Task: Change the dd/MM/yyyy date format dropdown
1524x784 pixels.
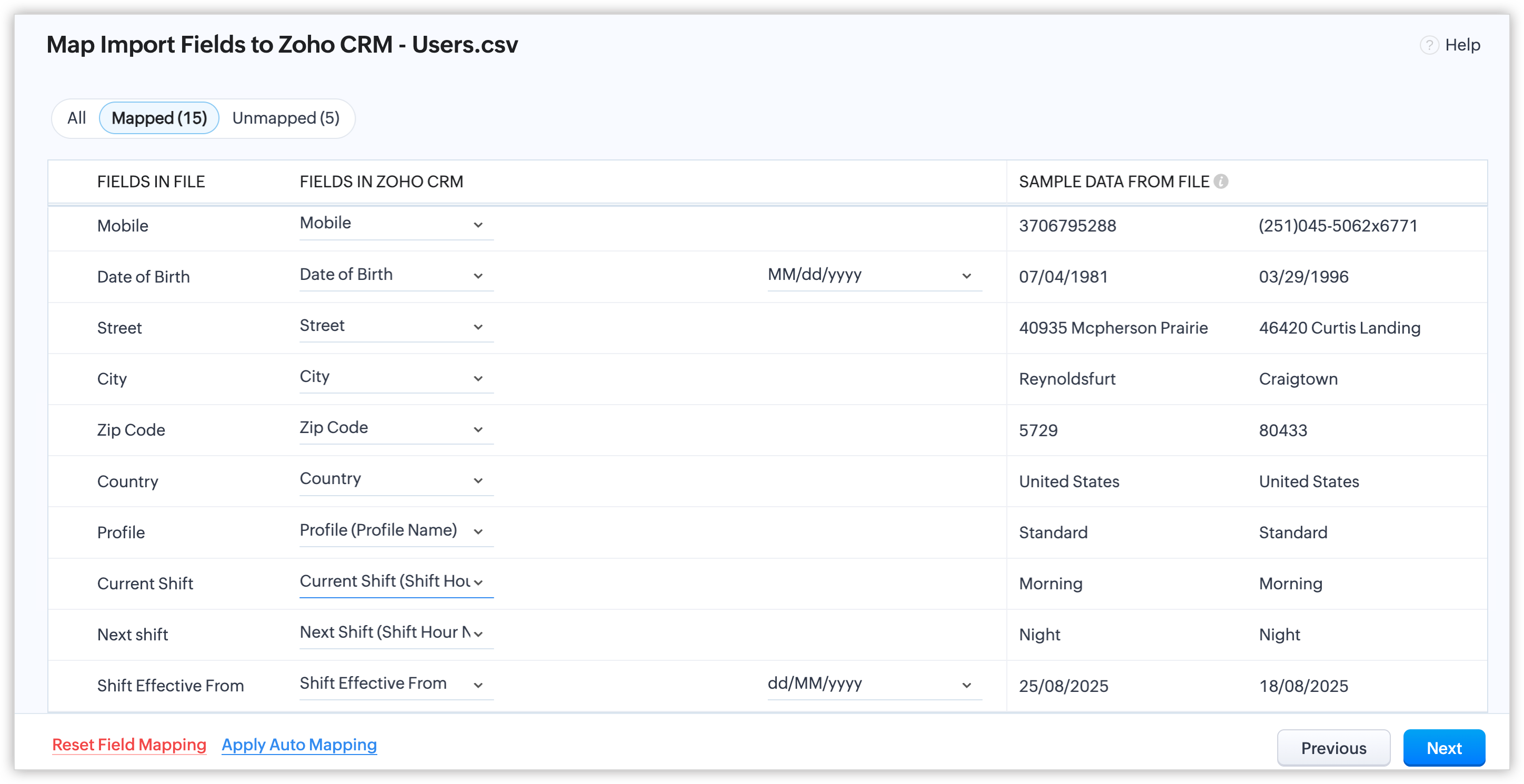Action: click(874, 684)
